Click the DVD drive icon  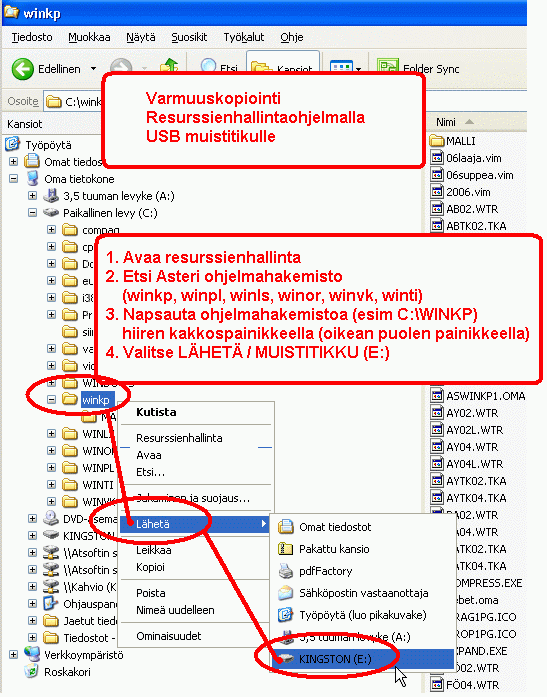(x=52, y=518)
